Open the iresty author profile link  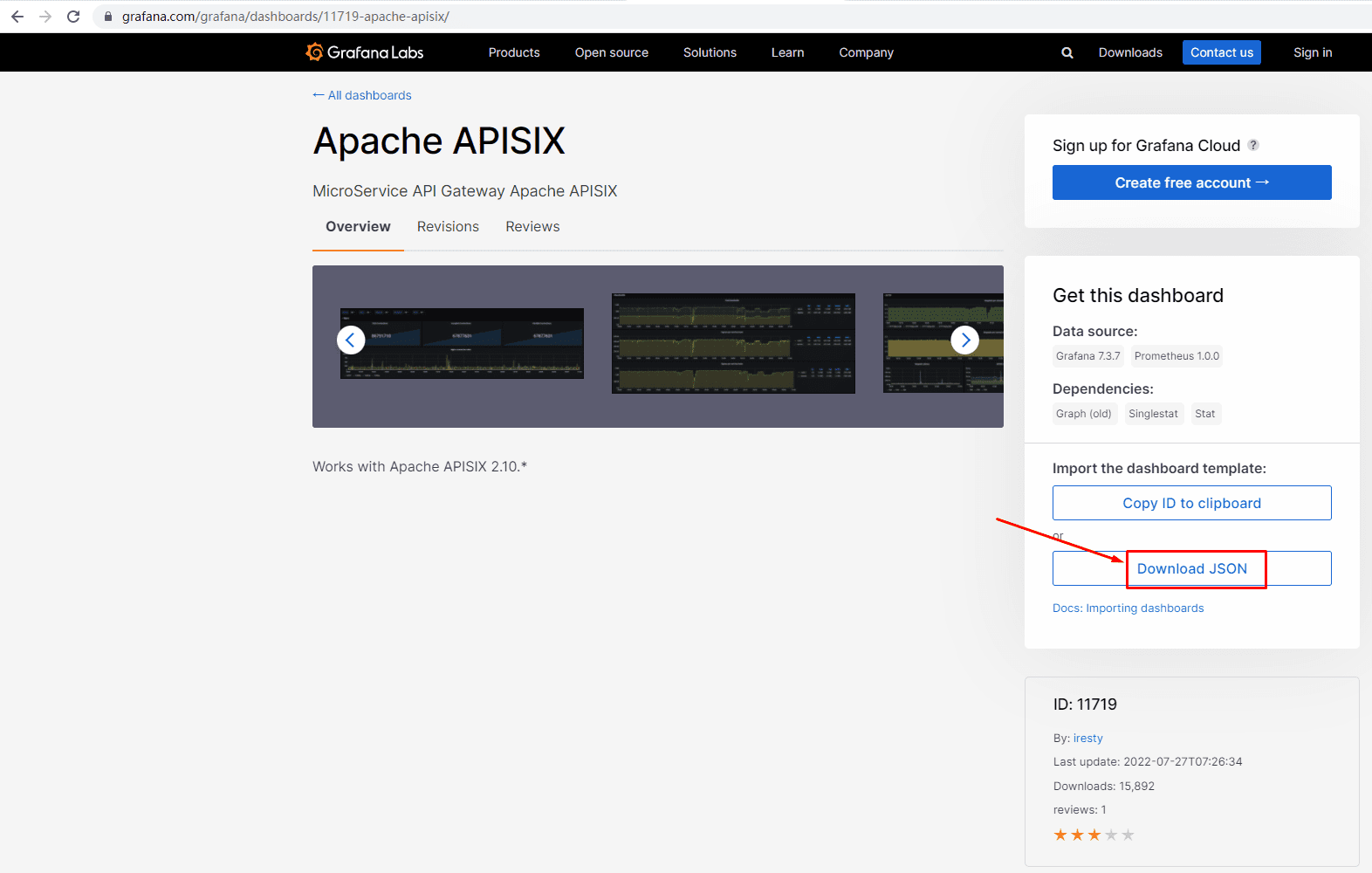1088,739
